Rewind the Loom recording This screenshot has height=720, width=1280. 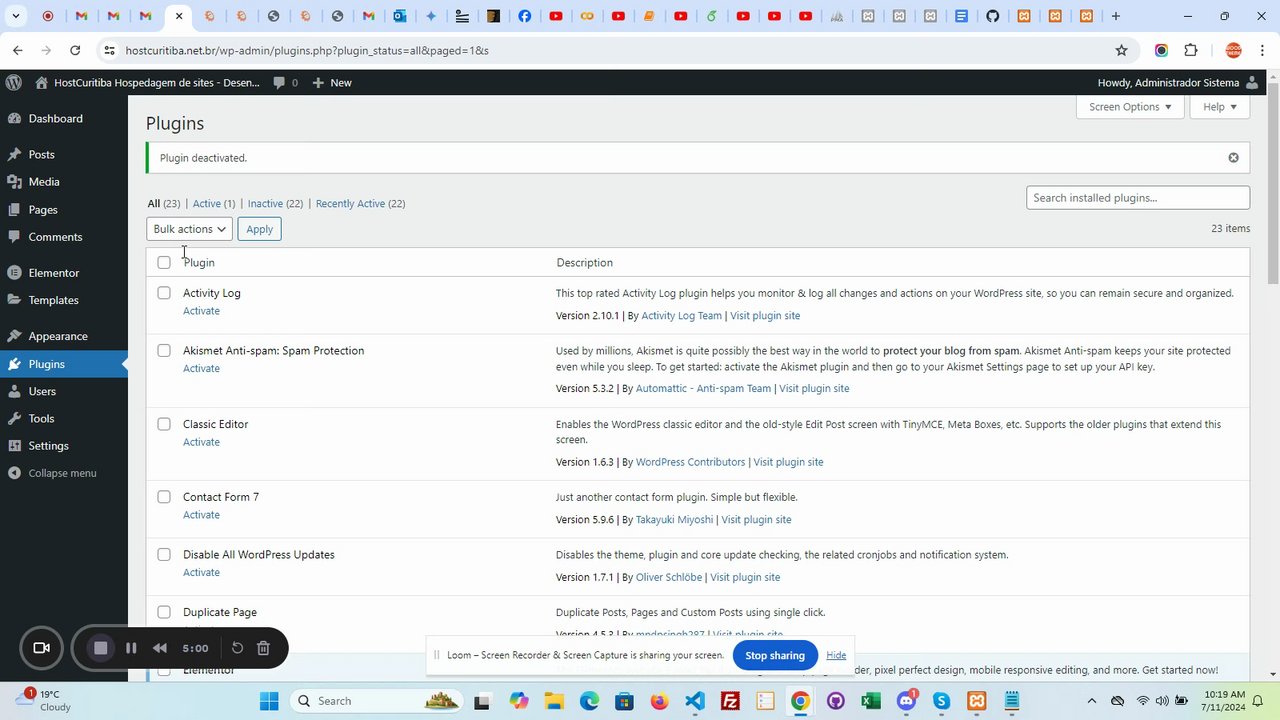[159, 648]
